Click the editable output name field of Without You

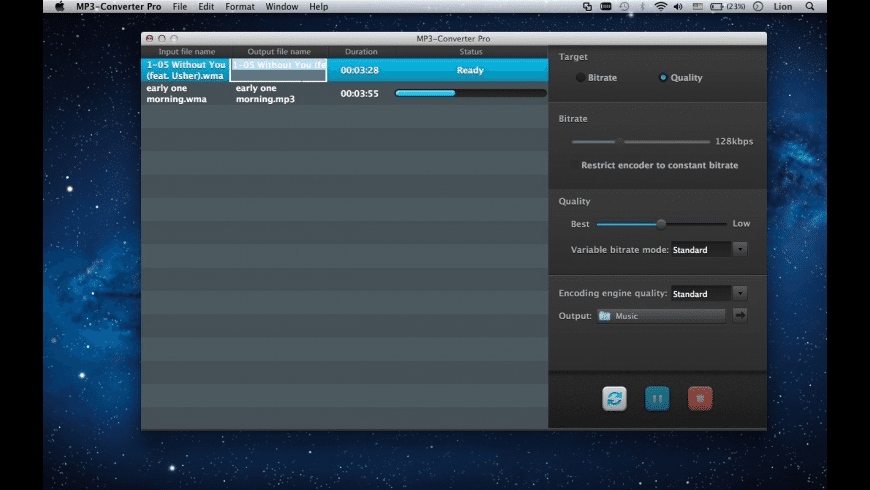click(279, 70)
